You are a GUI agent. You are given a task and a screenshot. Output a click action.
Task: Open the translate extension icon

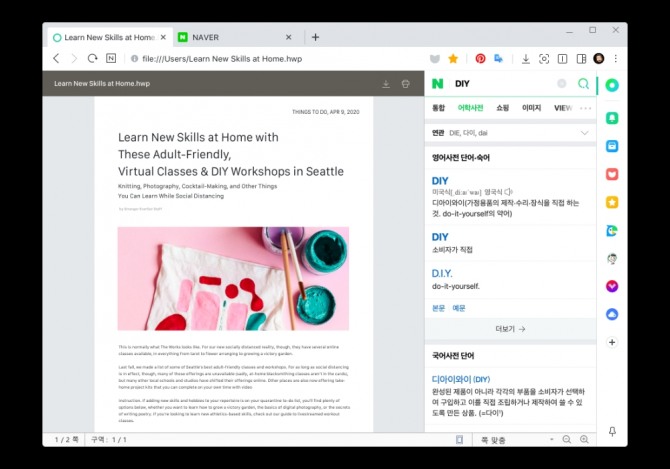click(x=498, y=59)
